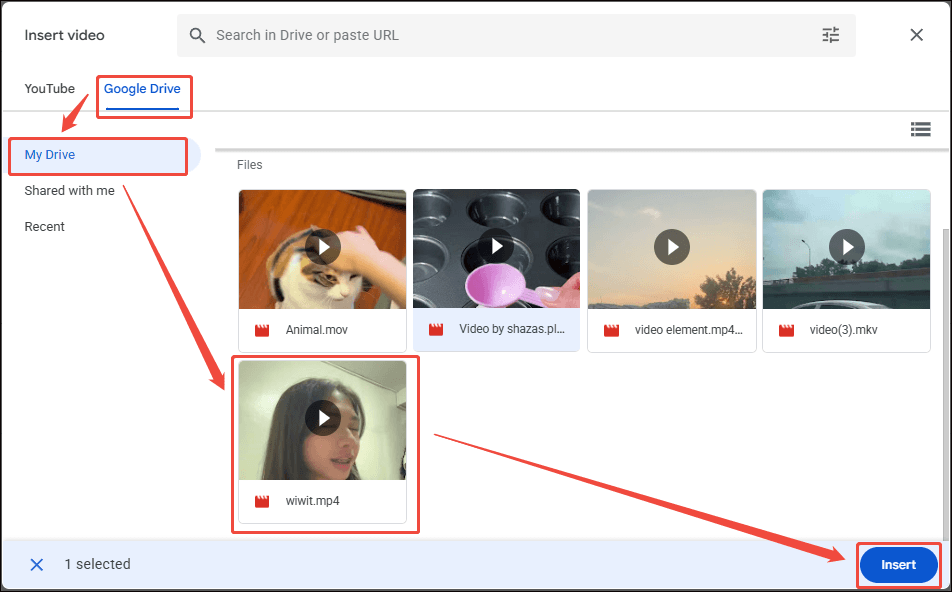This screenshot has width=952, height=592.
Task: Select the wiwit.mp4 thumbnail
Action: (322, 420)
